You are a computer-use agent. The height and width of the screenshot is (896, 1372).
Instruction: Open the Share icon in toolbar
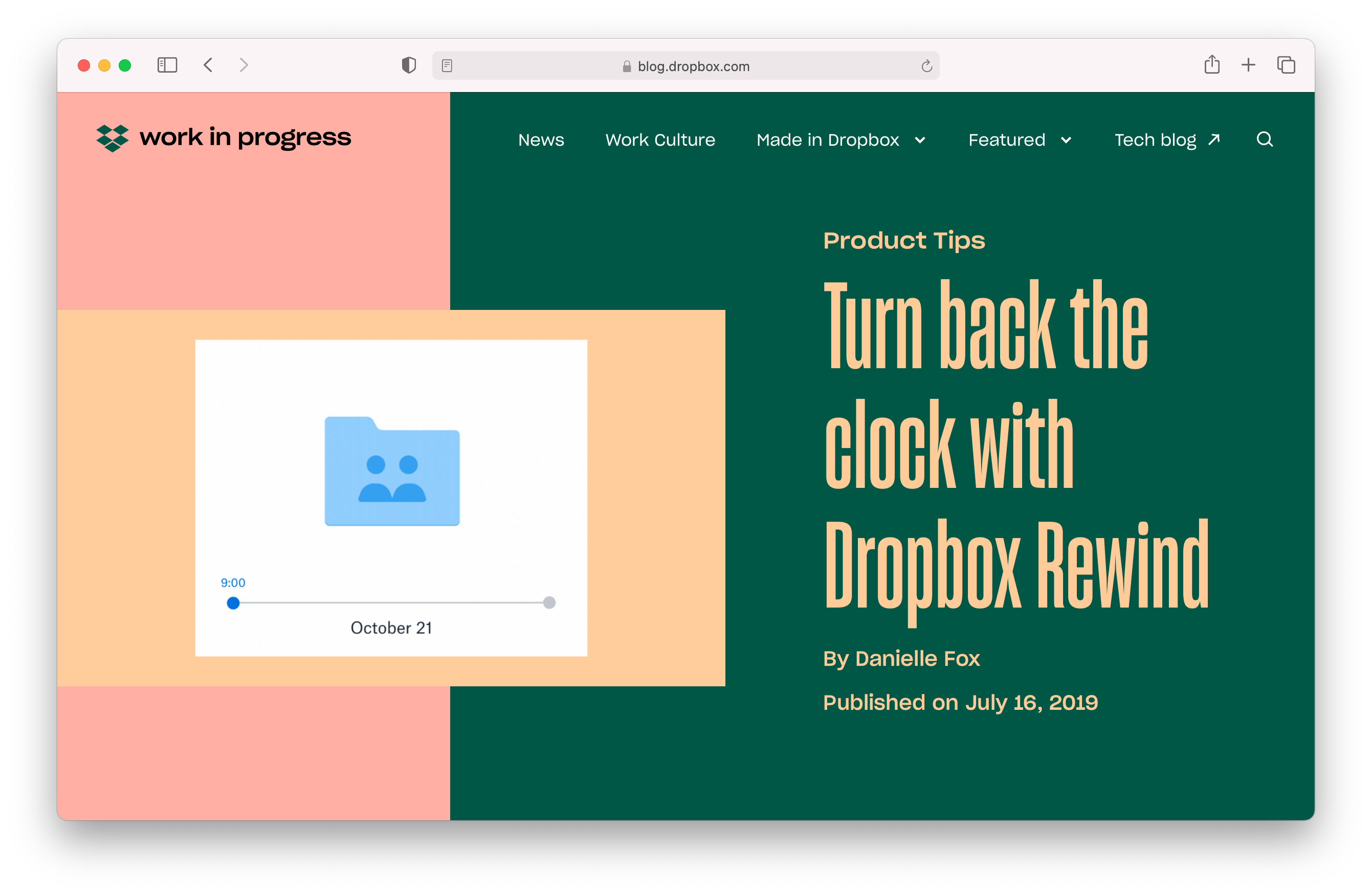coord(1212,64)
